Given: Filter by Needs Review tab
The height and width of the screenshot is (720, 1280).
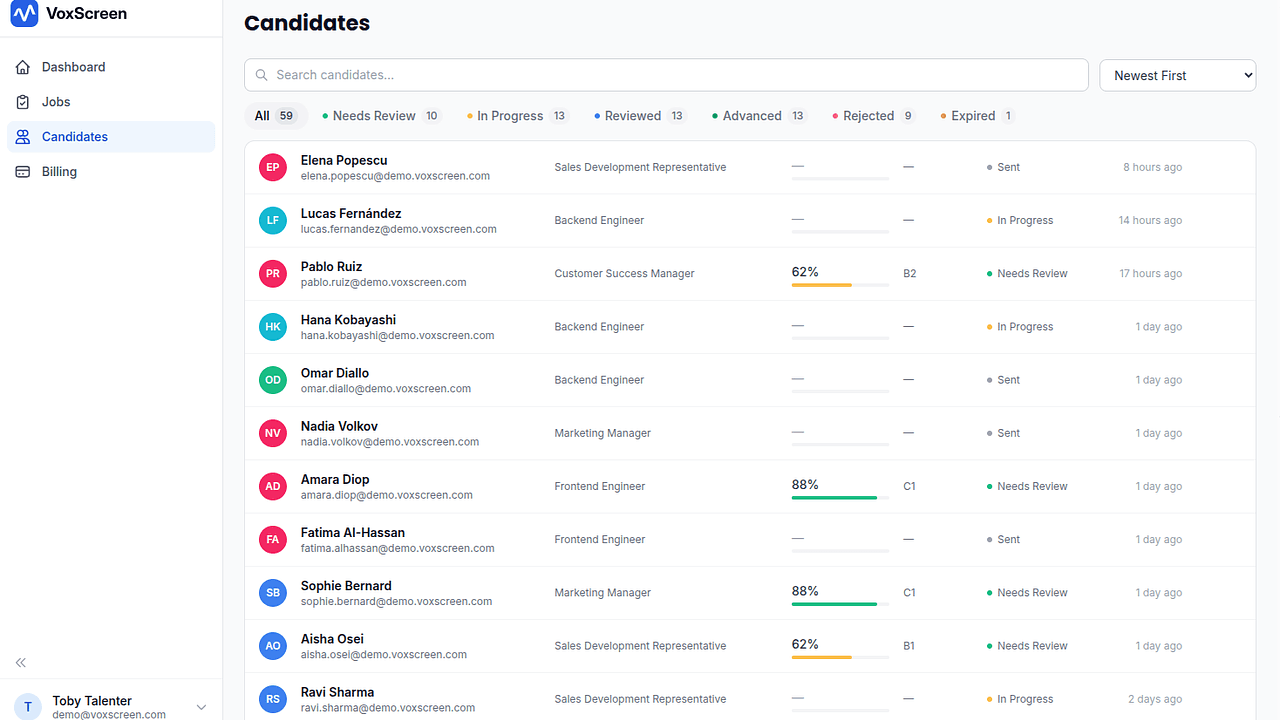Looking at the screenshot, I should pyautogui.click(x=381, y=116).
